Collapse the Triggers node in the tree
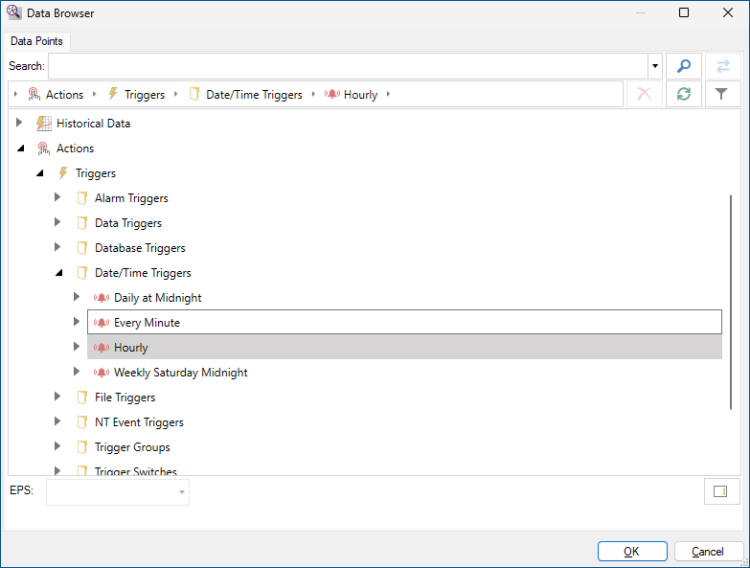Viewport: 750px width, 568px height. [x=40, y=173]
